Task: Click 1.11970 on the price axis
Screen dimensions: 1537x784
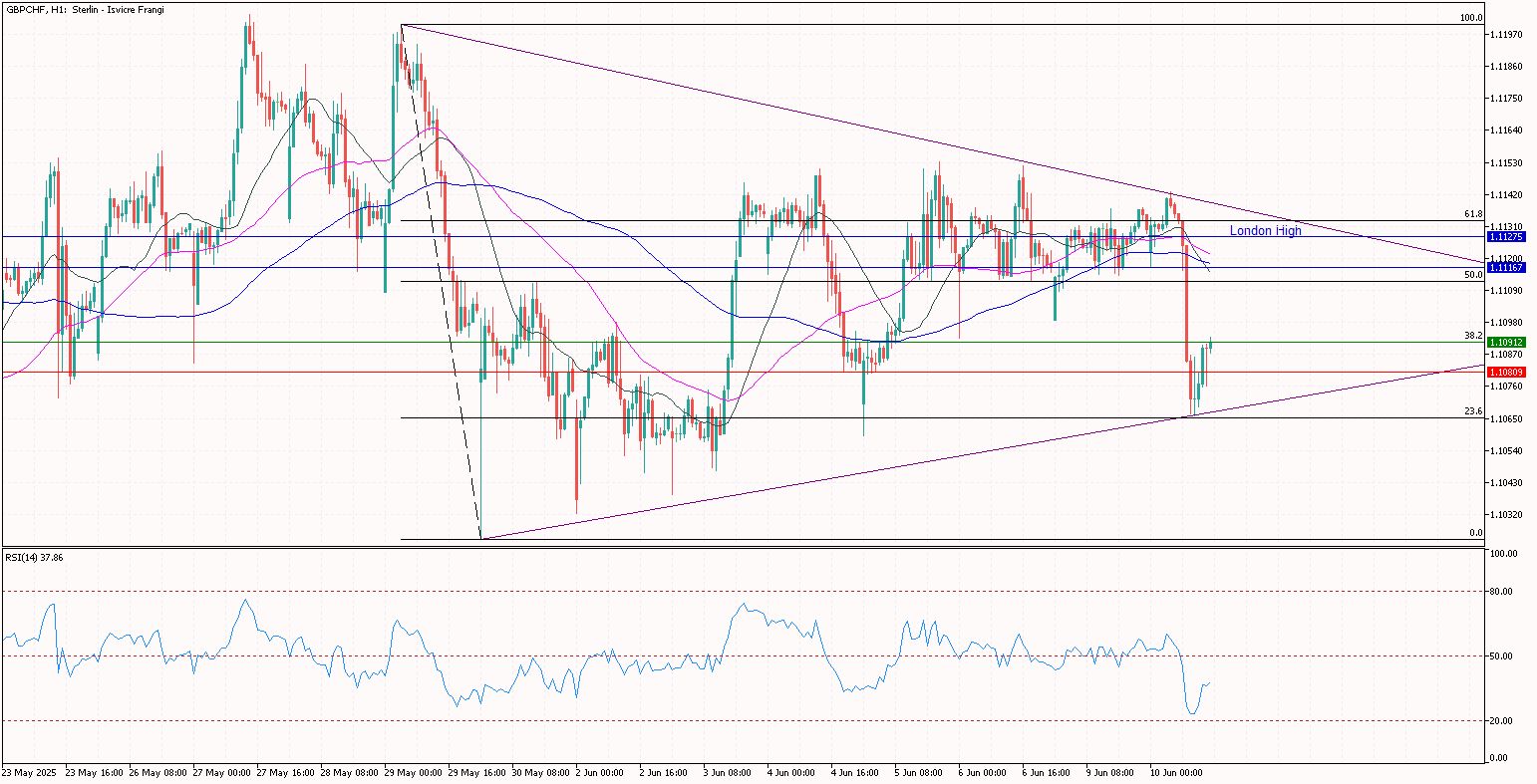Action: pyautogui.click(x=1508, y=35)
